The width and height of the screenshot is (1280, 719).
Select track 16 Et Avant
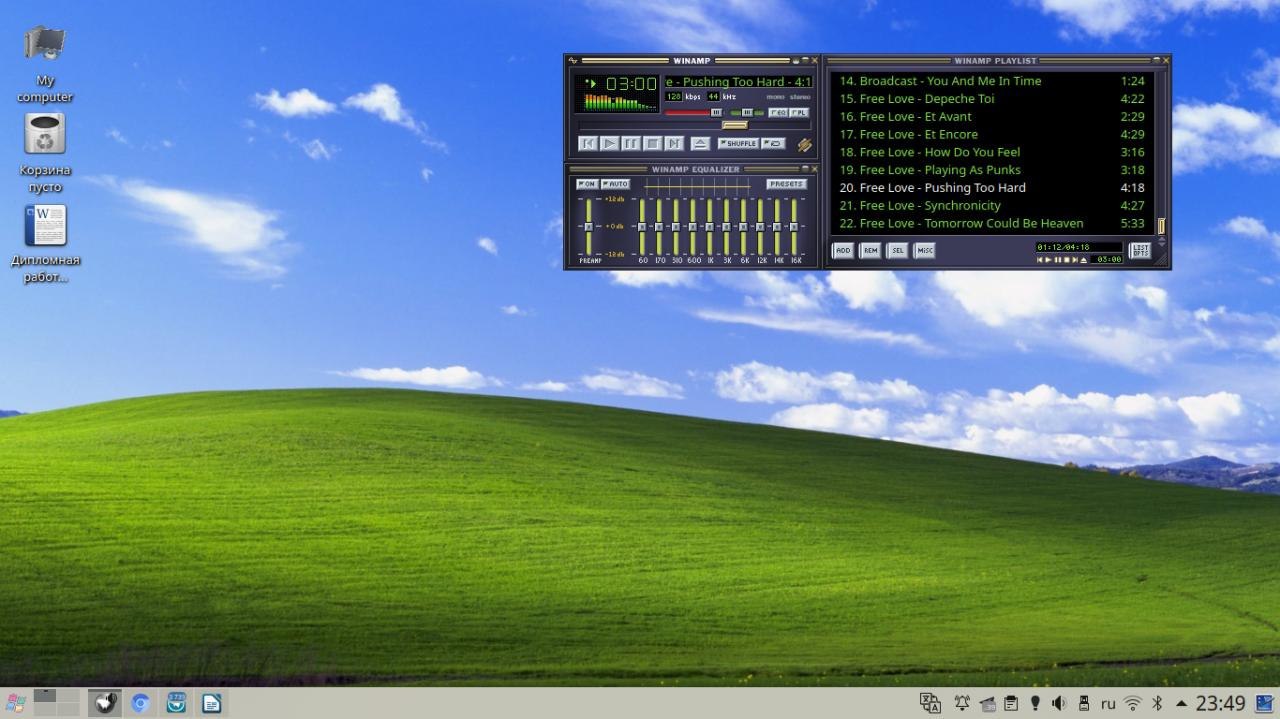tap(992, 117)
